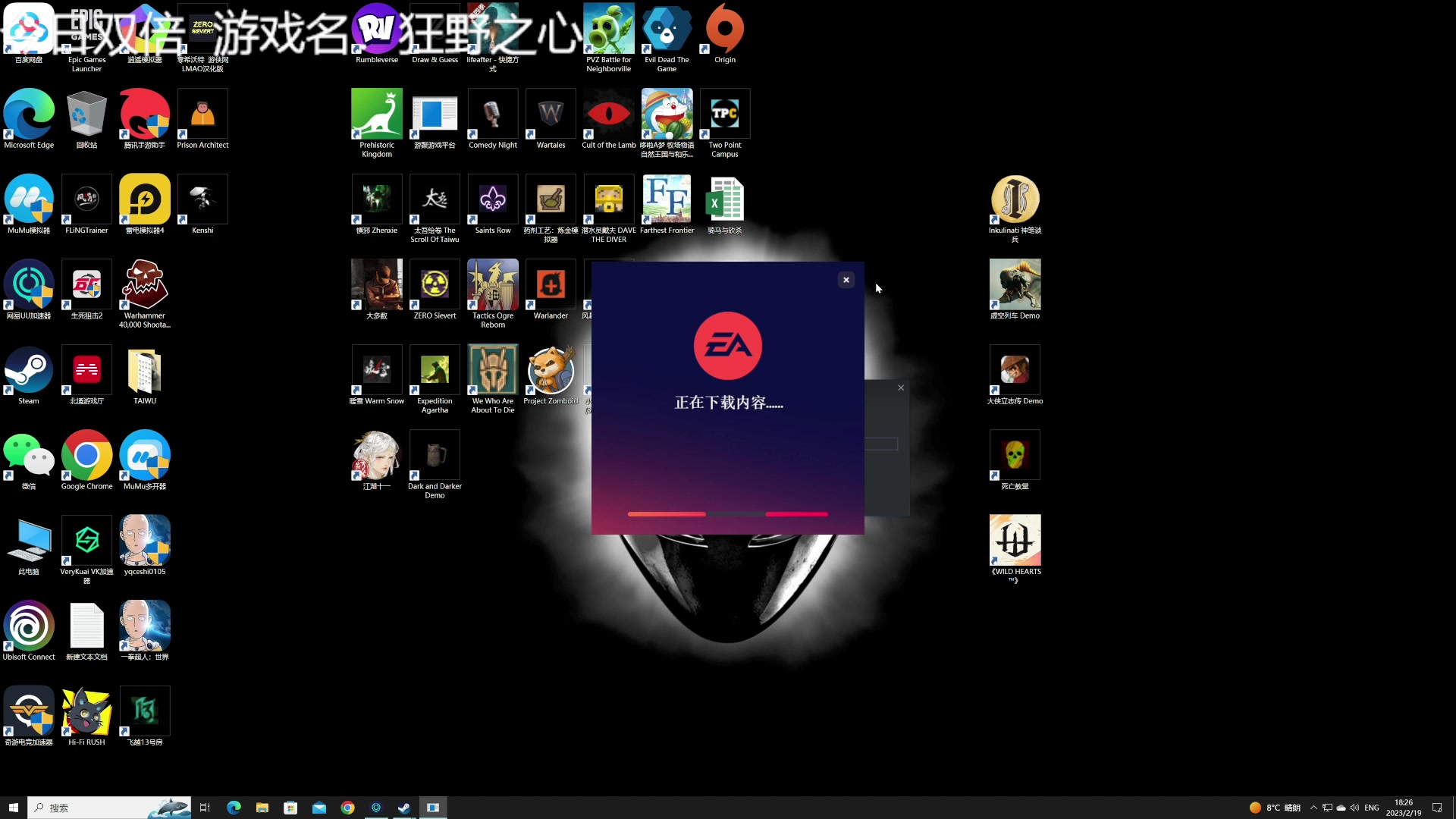Click the taskbar 搜索 search box

[109, 808]
